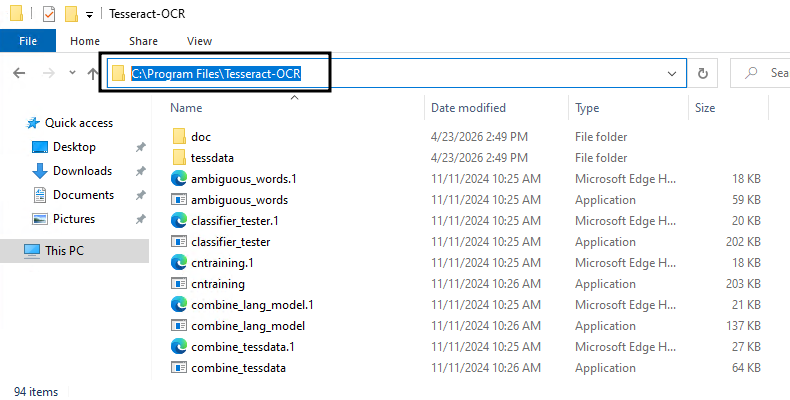Sort files by Size column
The width and height of the screenshot is (790, 400).
point(704,108)
